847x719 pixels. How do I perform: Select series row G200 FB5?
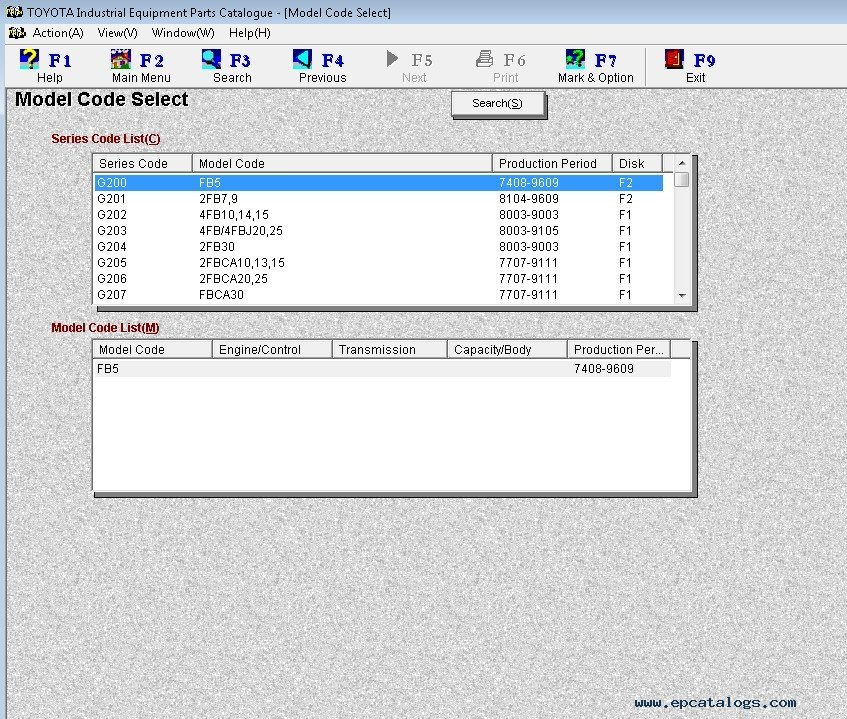[379, 183]
